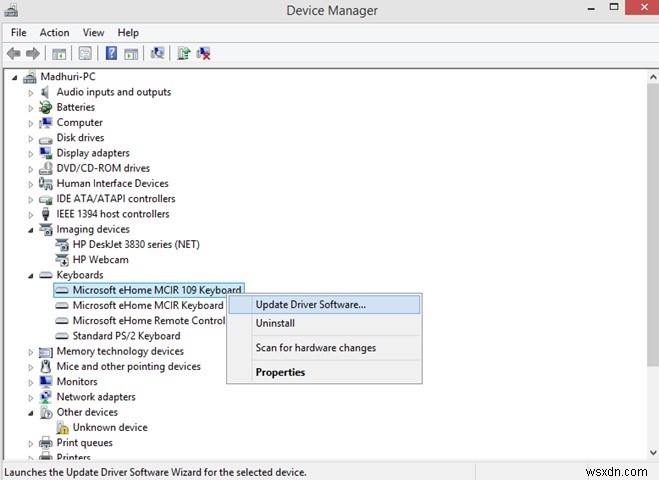Image resolution: width=659 pixels, height=482 pixels.
Task: Click the Back arrow toolbar icon
Action: (x=13, y=53)
